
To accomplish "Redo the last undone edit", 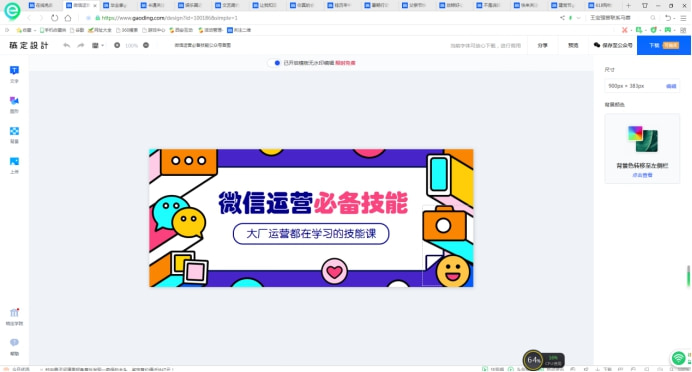I will (x=80, y=45).
